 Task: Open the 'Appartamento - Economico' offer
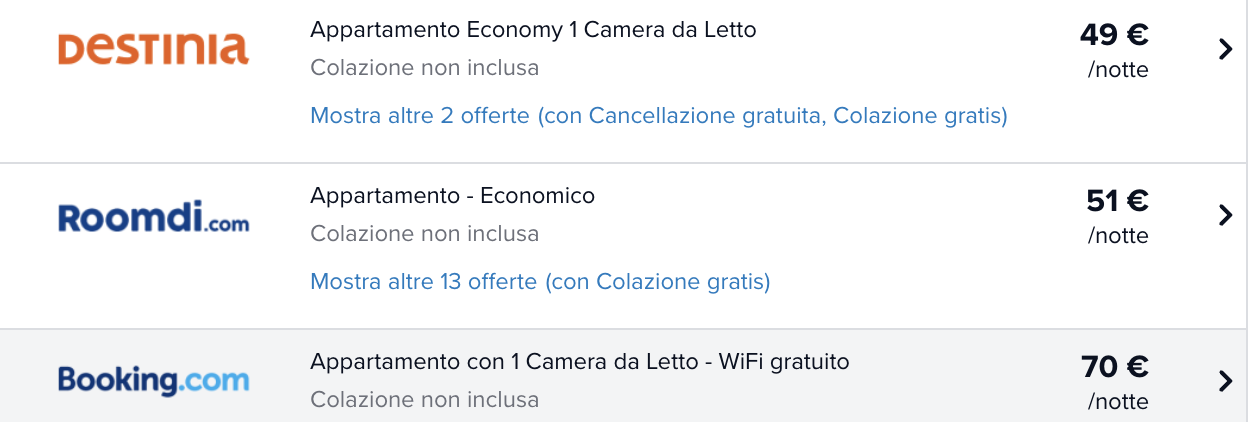click(452, 196)
